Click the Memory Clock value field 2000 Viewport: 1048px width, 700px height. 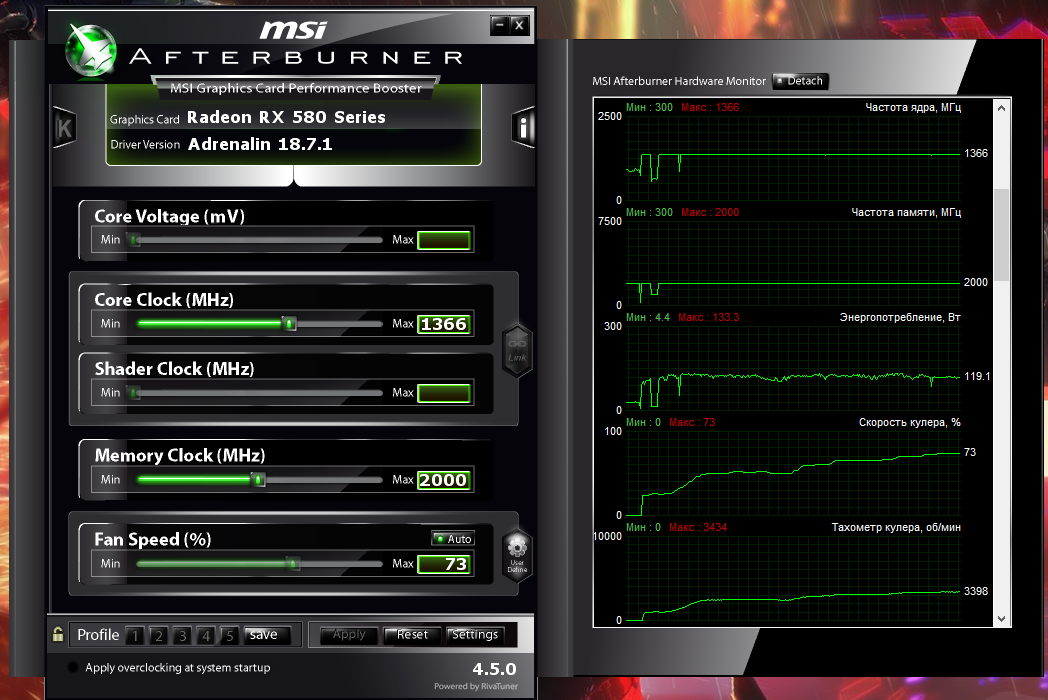[444, 480]
